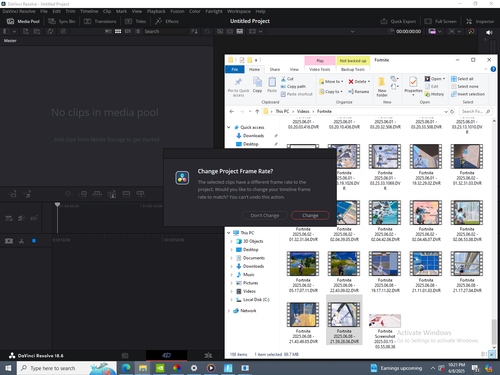Open bin list dropdown arrow
Image resolution: width=500 pixels, height=375 pixels.
pos(14,31)
